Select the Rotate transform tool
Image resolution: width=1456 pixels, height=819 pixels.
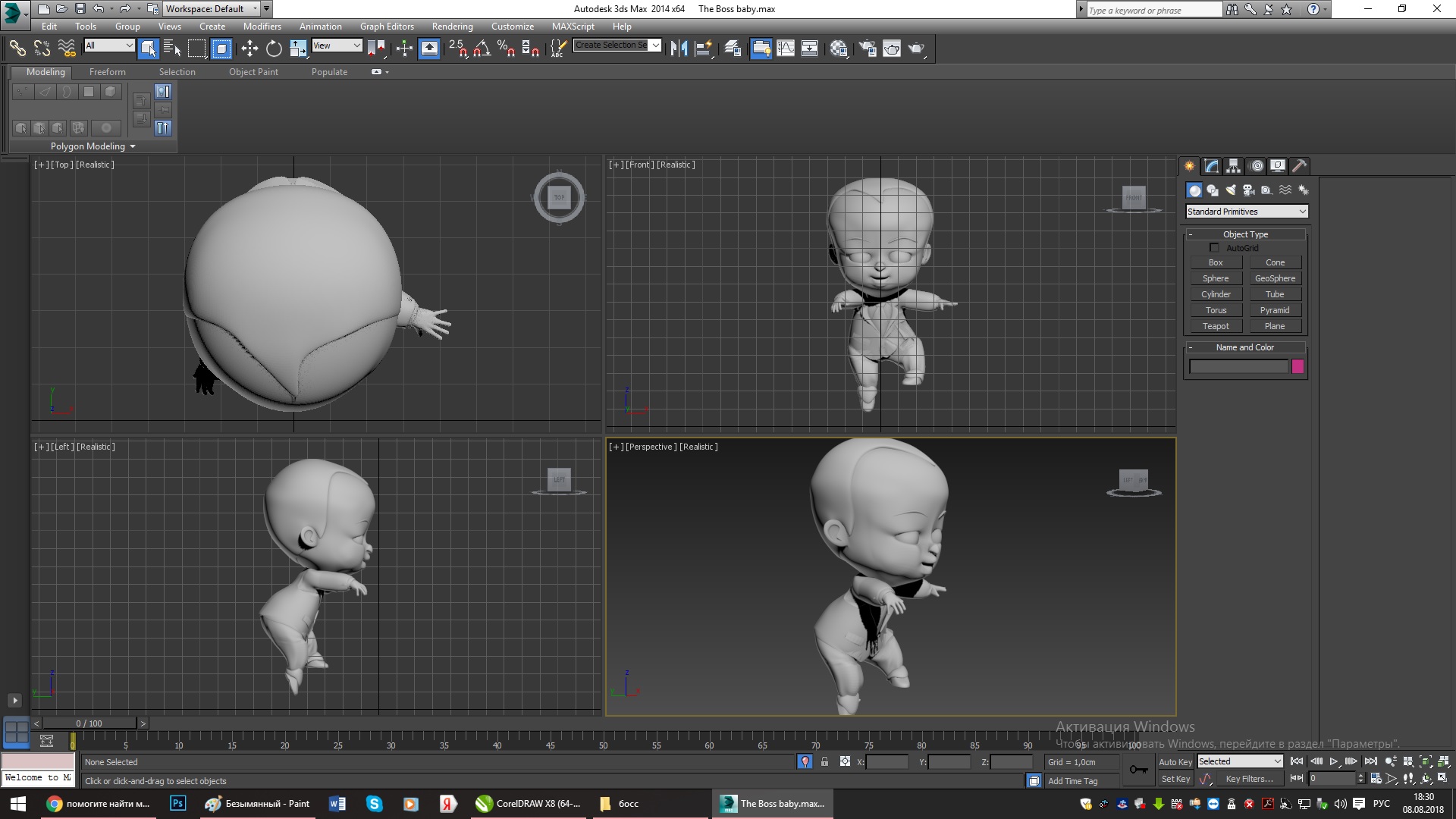(274, 49)
